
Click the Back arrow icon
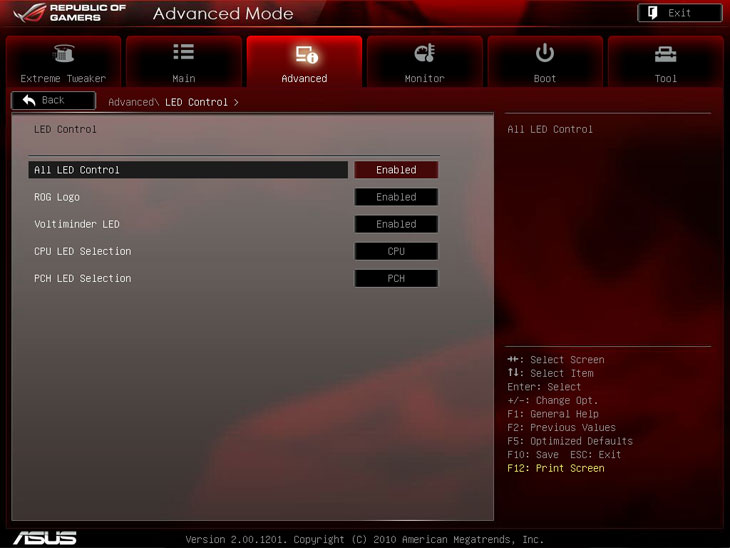[x=28, y=101]
